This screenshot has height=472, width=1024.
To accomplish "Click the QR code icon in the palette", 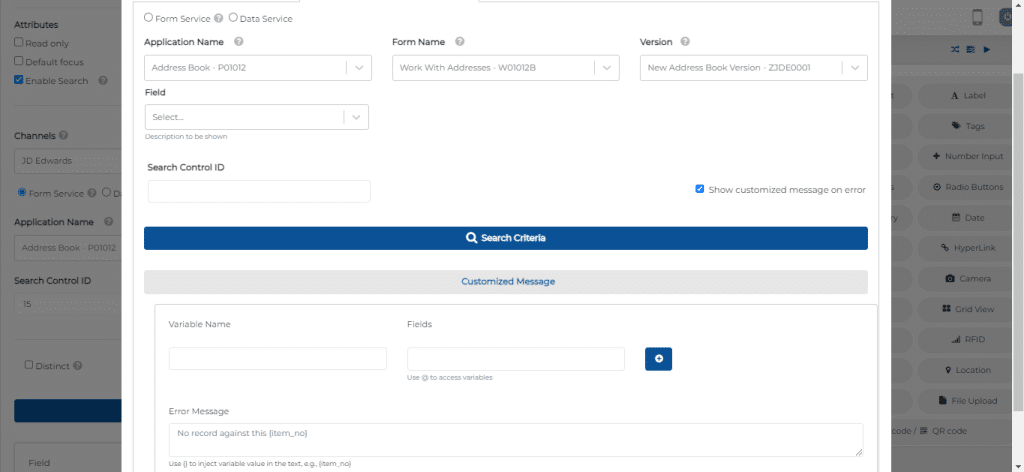I will coord(923,431).
